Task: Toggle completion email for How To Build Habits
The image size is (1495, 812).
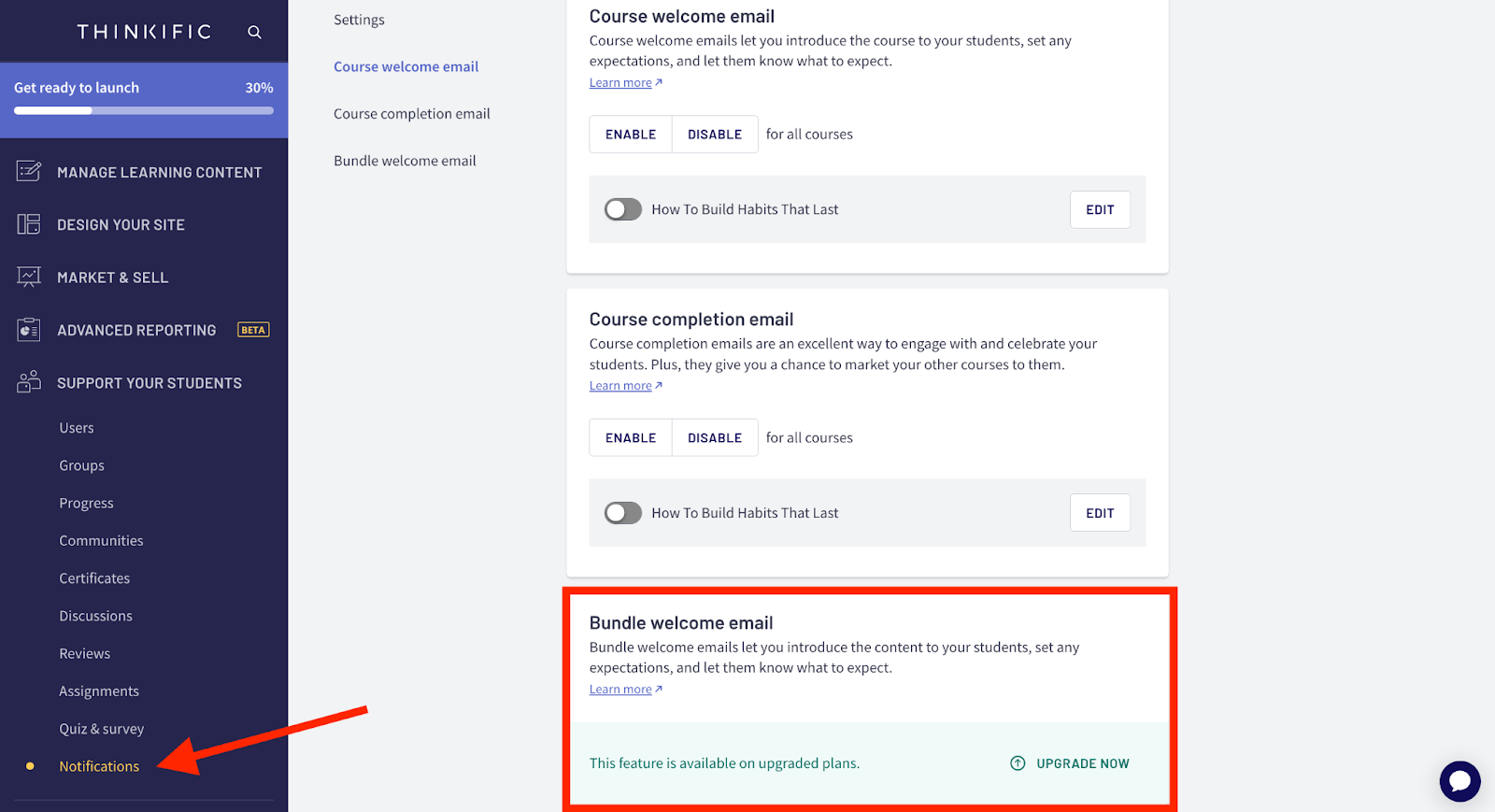Action: click(622, 513)
